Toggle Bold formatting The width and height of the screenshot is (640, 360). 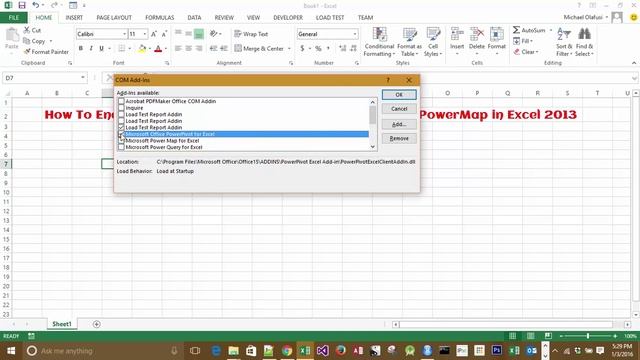point(81,48)
